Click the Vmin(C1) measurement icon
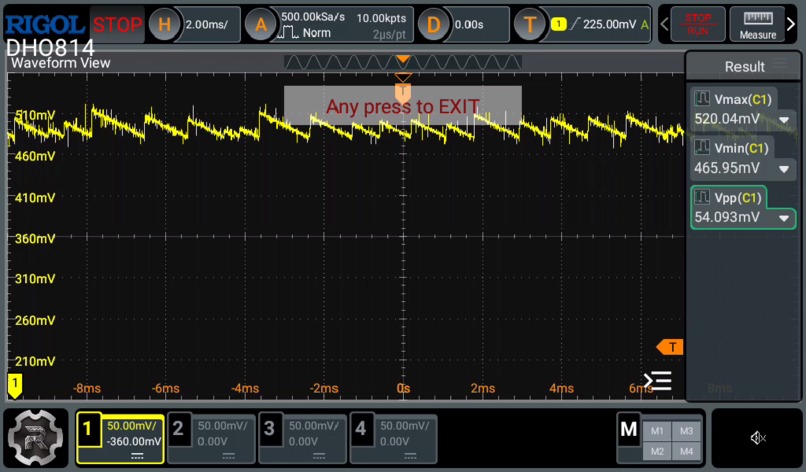Image resolution: width=806 pixels, height=472 pixels. tap(702, 148)
